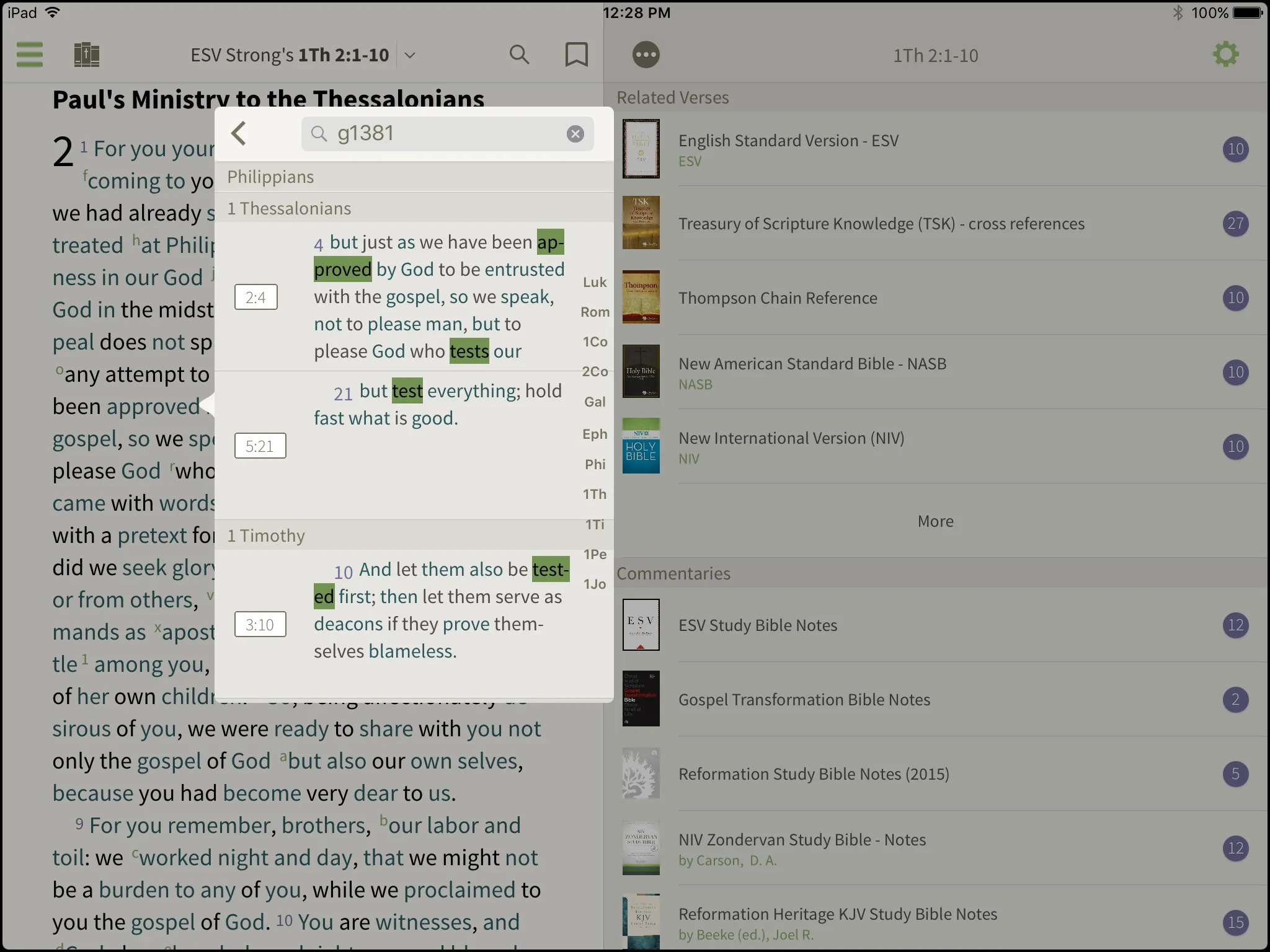Tap the 15 badge for Reformation Heritage
This screenshot has width=1270, height=952.
1235,922
